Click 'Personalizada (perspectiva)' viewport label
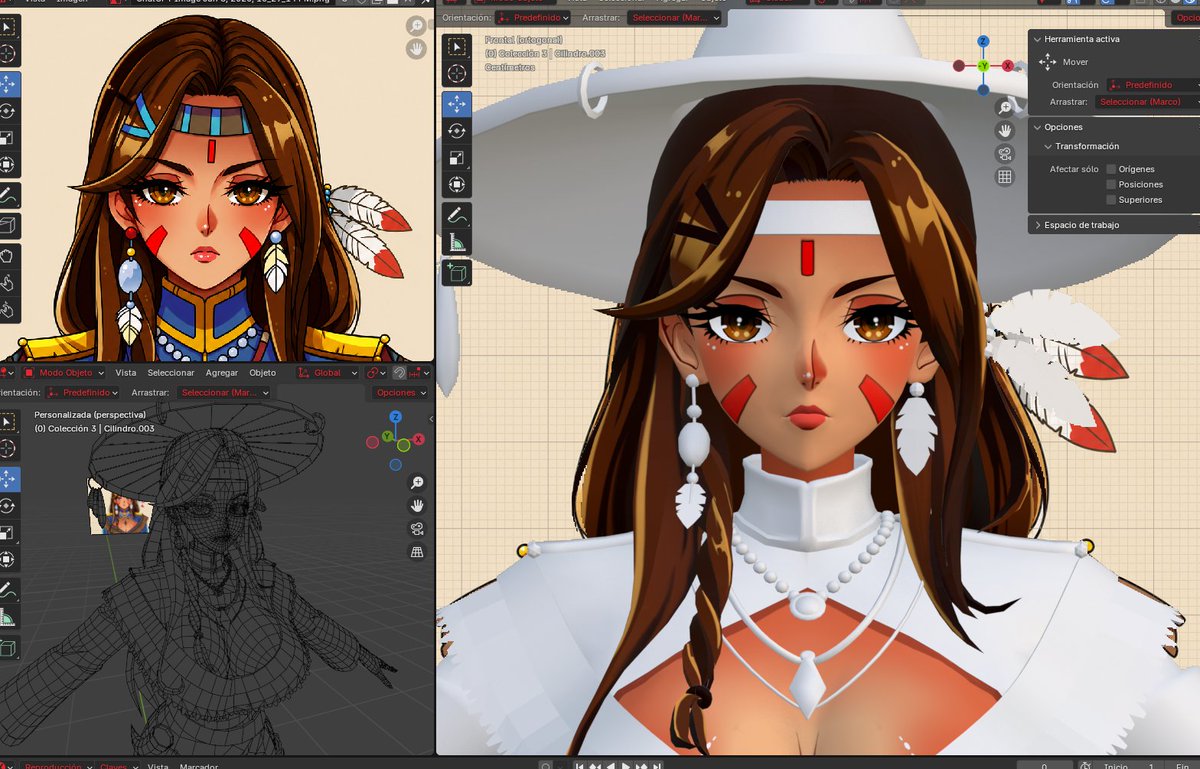The image size is (1200, 769). pyautogui.click(x=90, y=414)
